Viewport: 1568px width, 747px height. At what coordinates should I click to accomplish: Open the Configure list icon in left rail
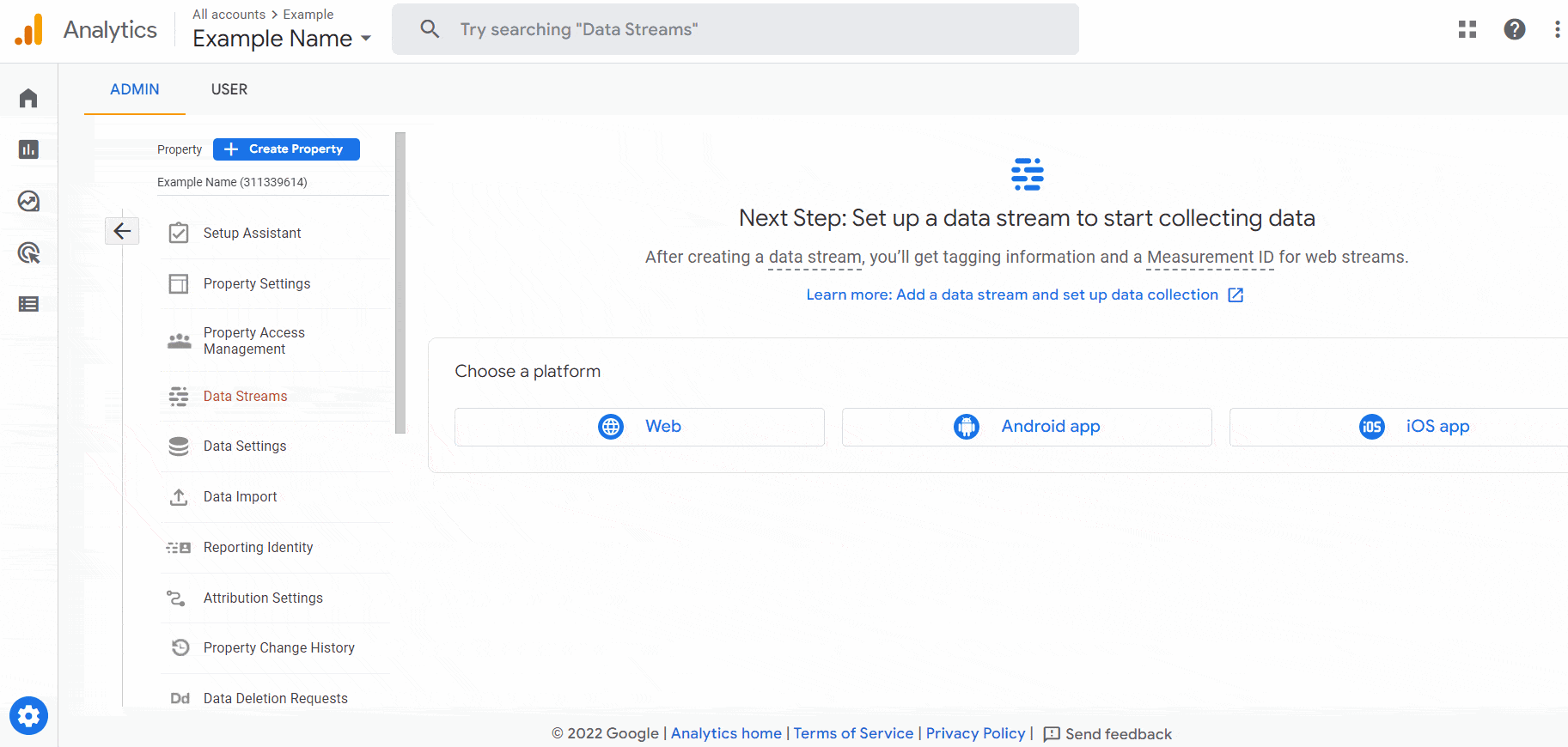[28, 304]
